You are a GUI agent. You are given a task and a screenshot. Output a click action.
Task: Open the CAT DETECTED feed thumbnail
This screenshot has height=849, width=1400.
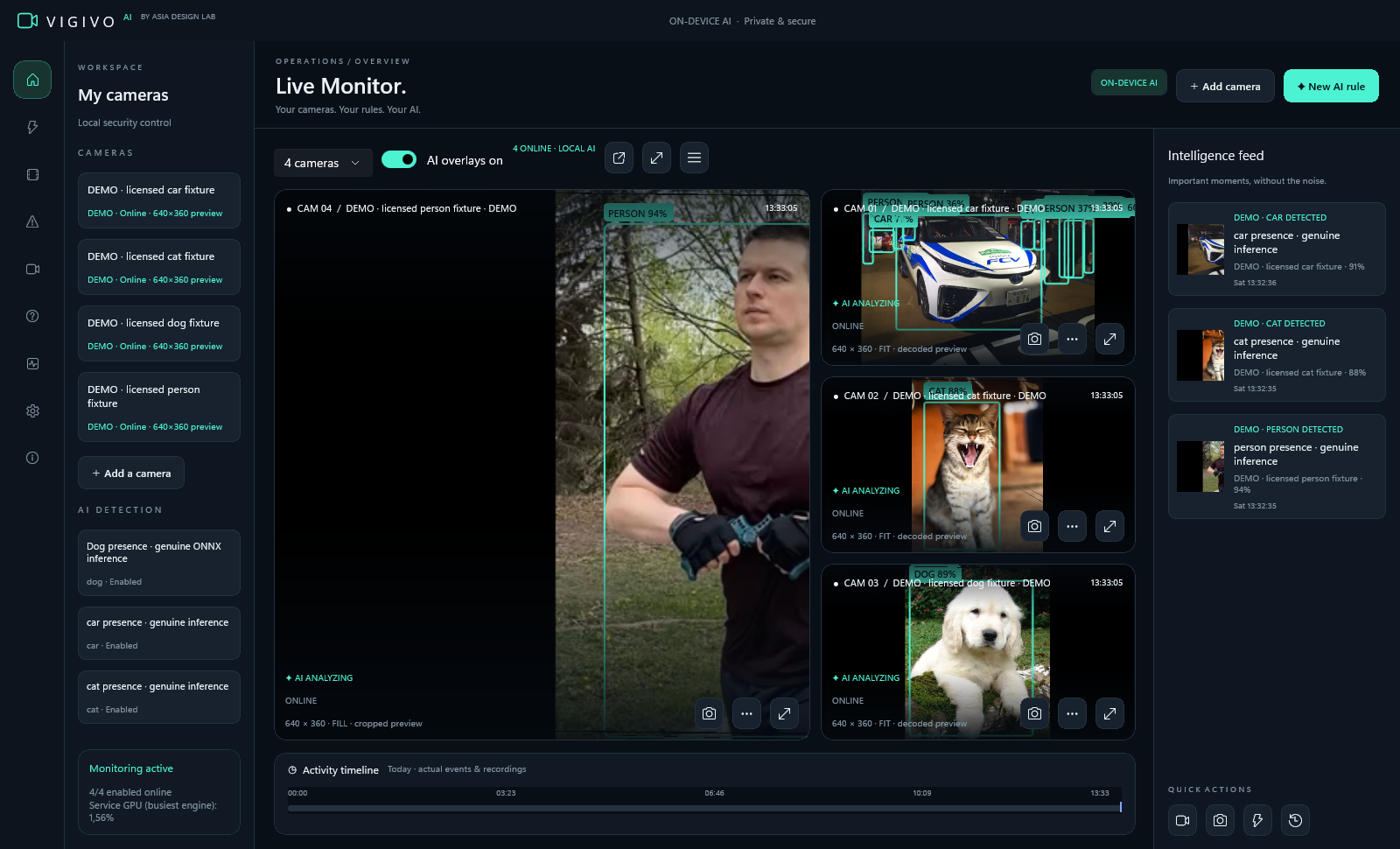[x=1200, y=355]
